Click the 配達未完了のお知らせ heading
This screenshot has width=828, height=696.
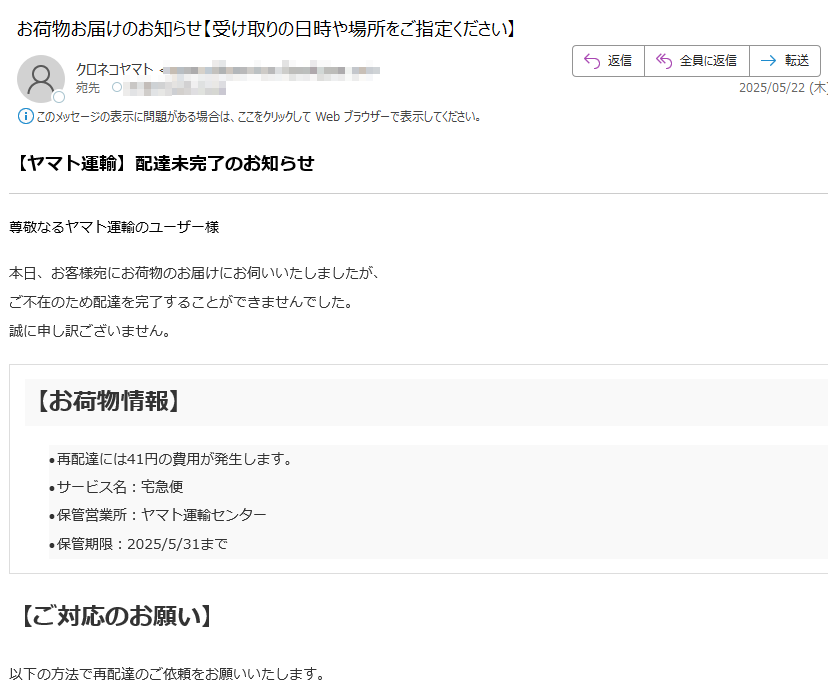166,163
